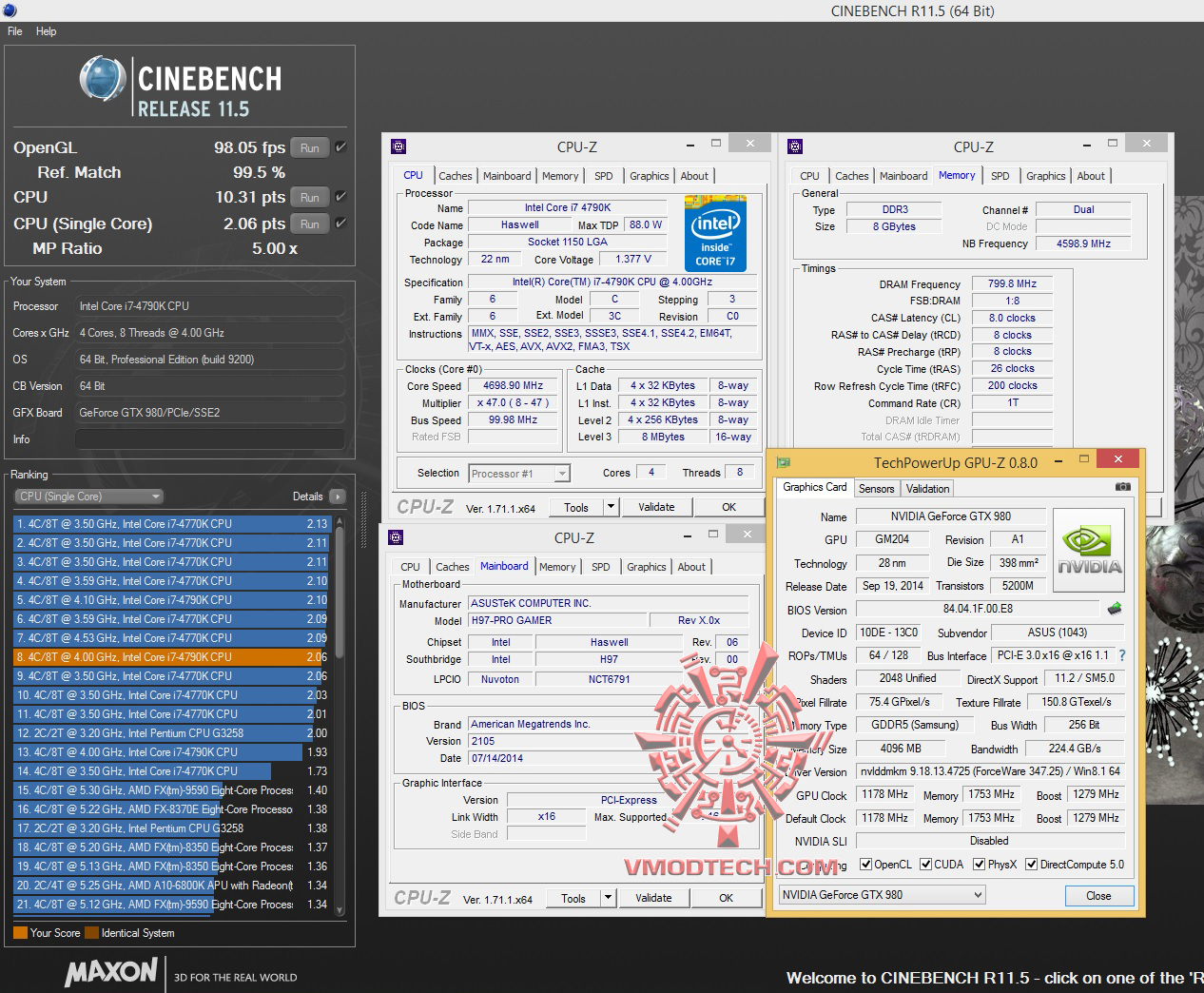
Task: Click the GPU Clock 1178 MHz value
Action: coord(884,795)
